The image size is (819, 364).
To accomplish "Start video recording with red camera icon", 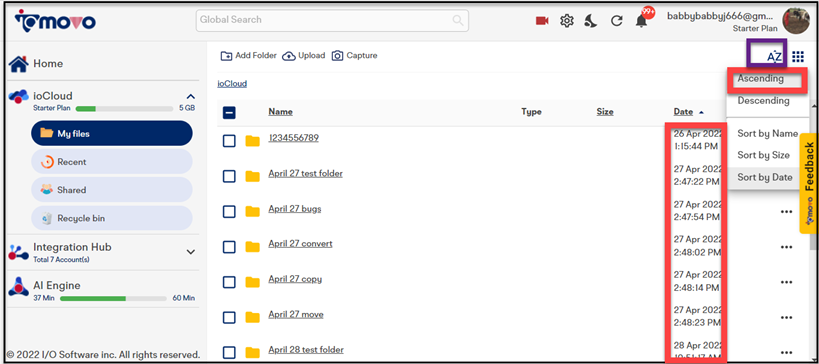I will 542,21.
